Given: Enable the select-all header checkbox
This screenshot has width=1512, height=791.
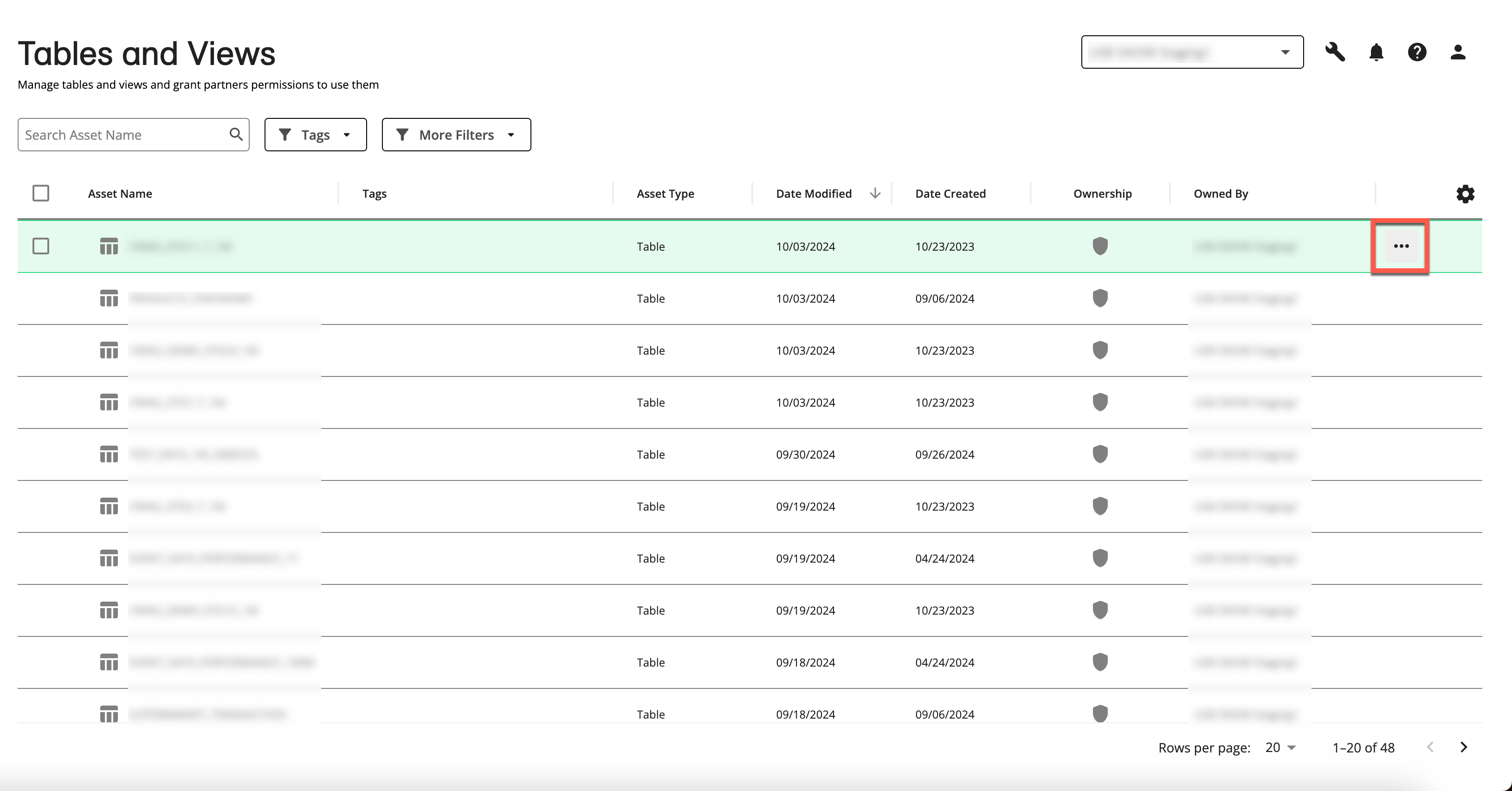Looking at the screenshot, I should (x=41, y=193).
